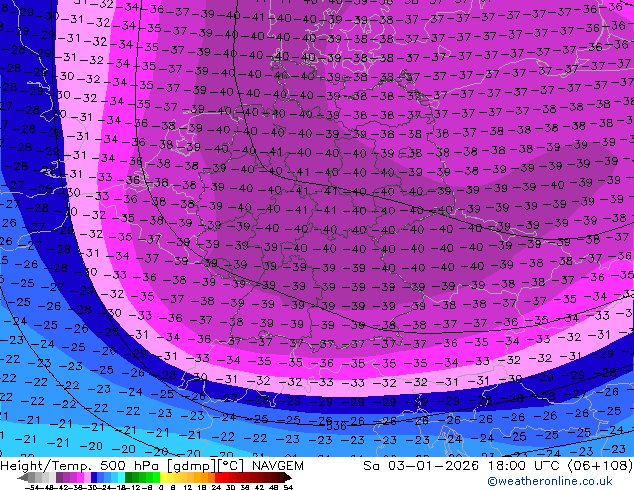Click the 536 contour height label
This screenshot has width=634, height=490.
(x=336, y=426)
